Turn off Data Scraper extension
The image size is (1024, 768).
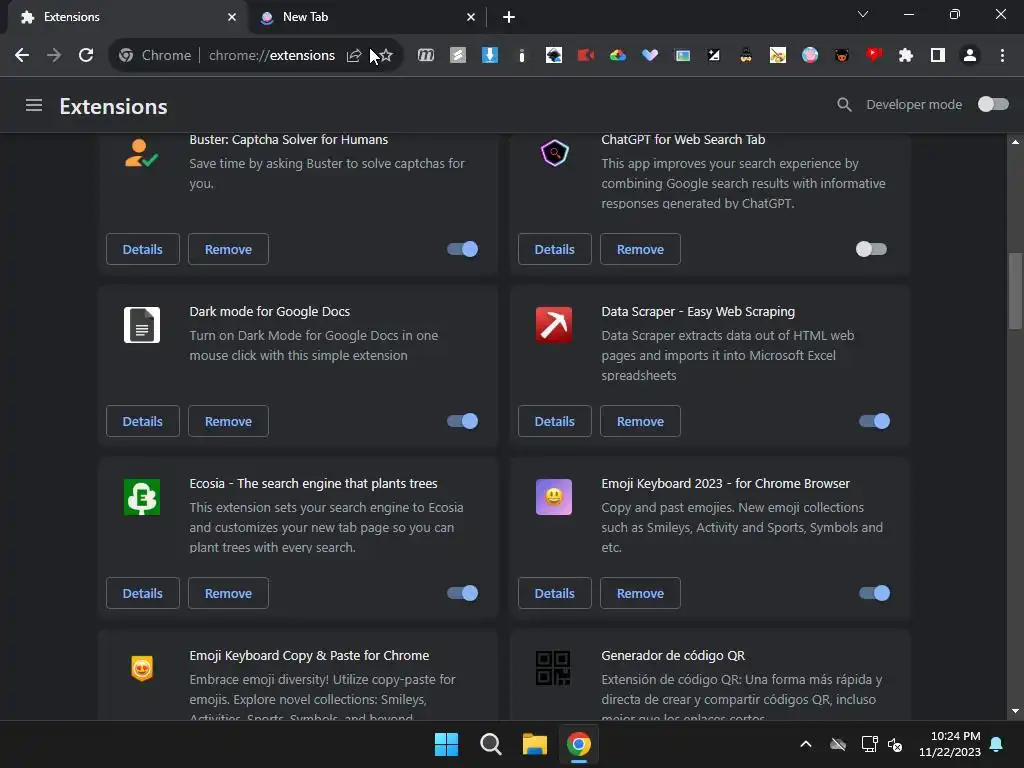[x=874, y=421]
